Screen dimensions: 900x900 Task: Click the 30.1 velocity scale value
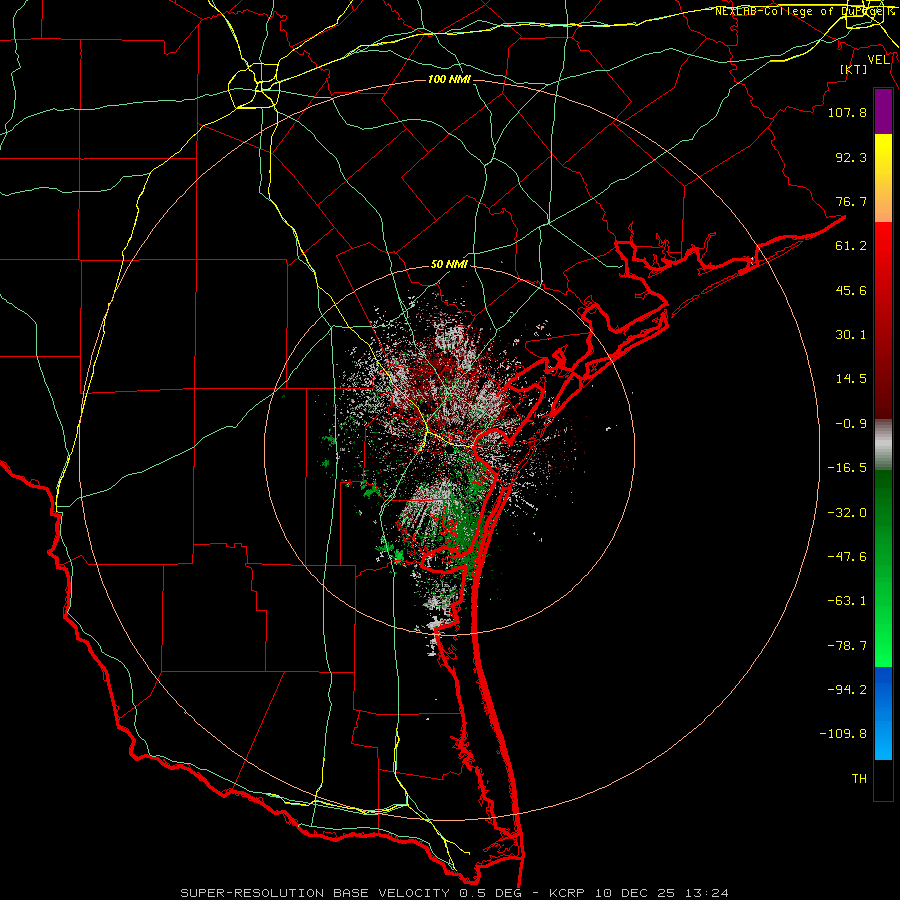click(851, 335)
